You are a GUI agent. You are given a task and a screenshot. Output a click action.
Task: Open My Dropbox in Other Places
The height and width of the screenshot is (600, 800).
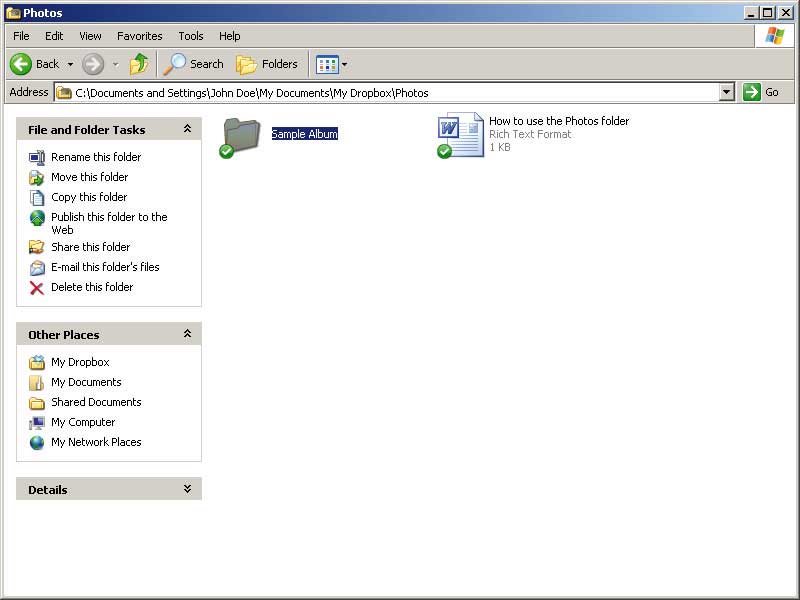point(80,362)
